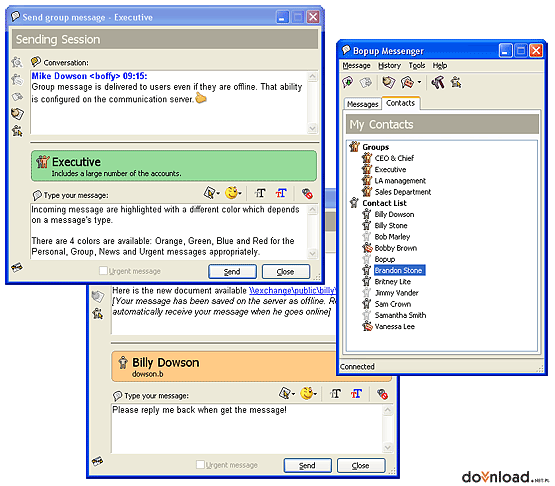
Task: Click the first new message icon in Bopup Messenger toolbar
Action: pyautogui.click(x=348, y=82)
